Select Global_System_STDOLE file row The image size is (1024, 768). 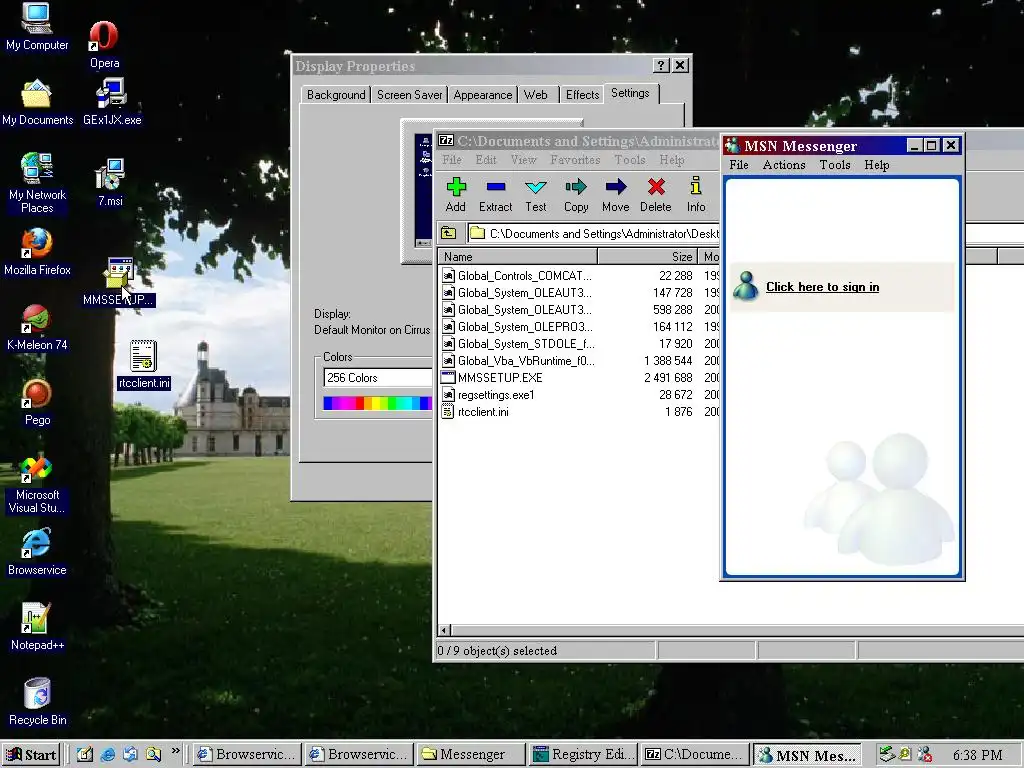[526, 344]
